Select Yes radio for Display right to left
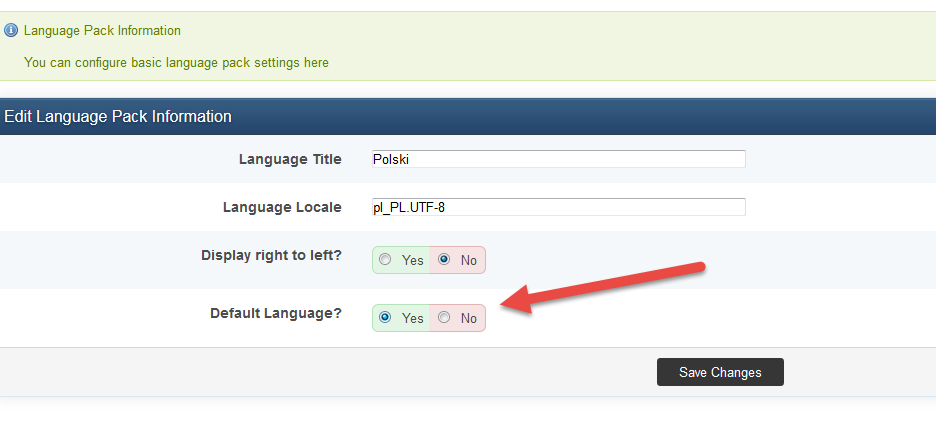This screenshot has height=433, width=936. 385,260
